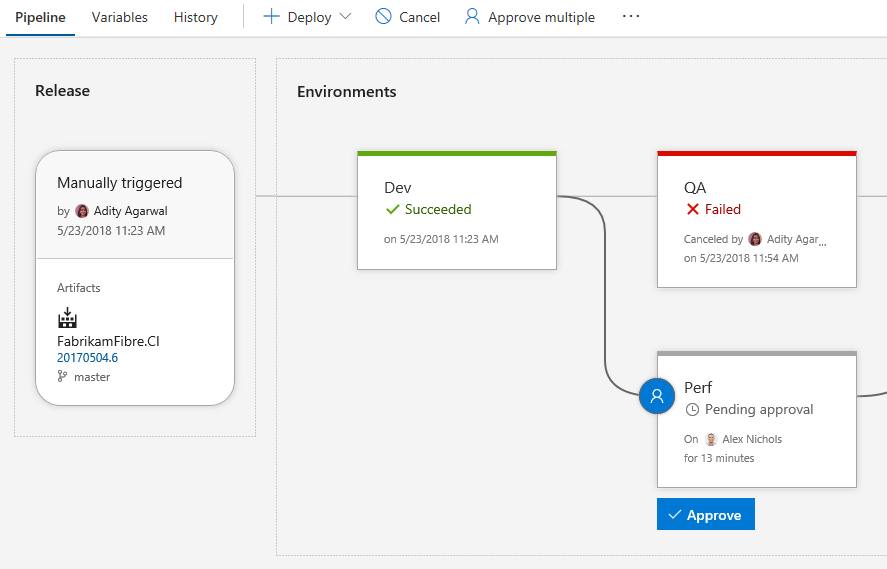Click the Approve multiple person icon
The height and width of the screenshot is (569, 887).
[472, 17]
